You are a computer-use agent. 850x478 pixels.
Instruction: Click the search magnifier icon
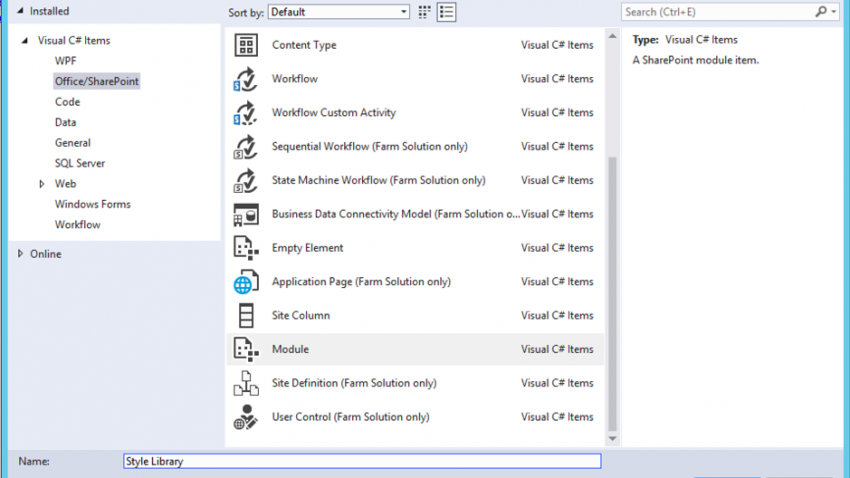821,11
